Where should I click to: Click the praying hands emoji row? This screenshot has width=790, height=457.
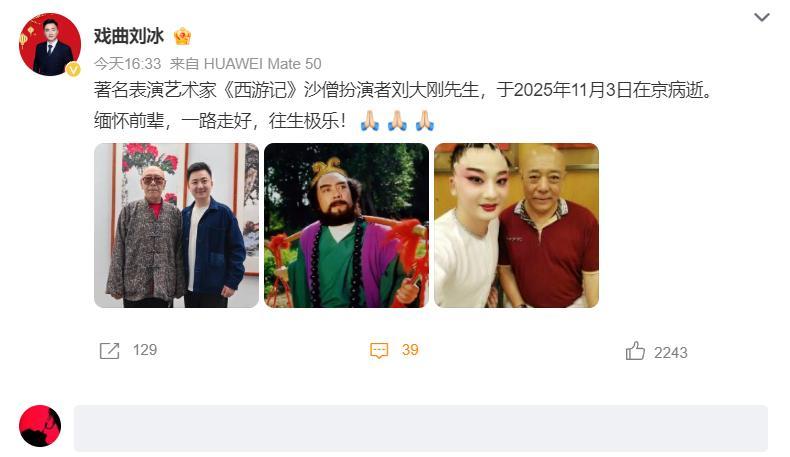(397, 121)
